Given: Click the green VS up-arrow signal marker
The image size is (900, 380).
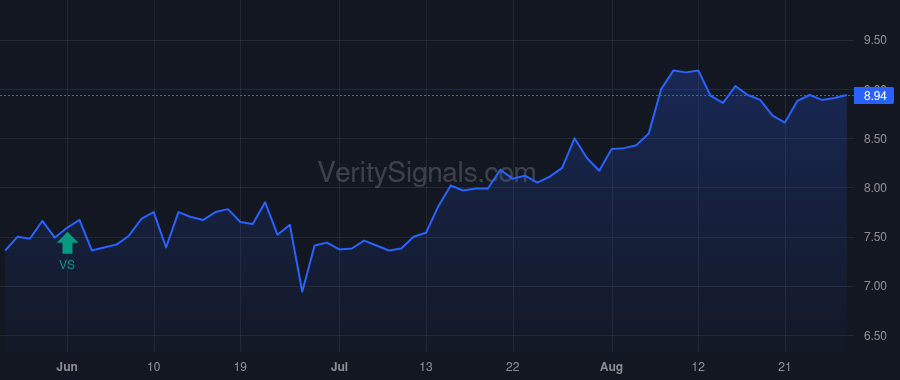Looking at the screenshot, I should click(x=67, y=243).
